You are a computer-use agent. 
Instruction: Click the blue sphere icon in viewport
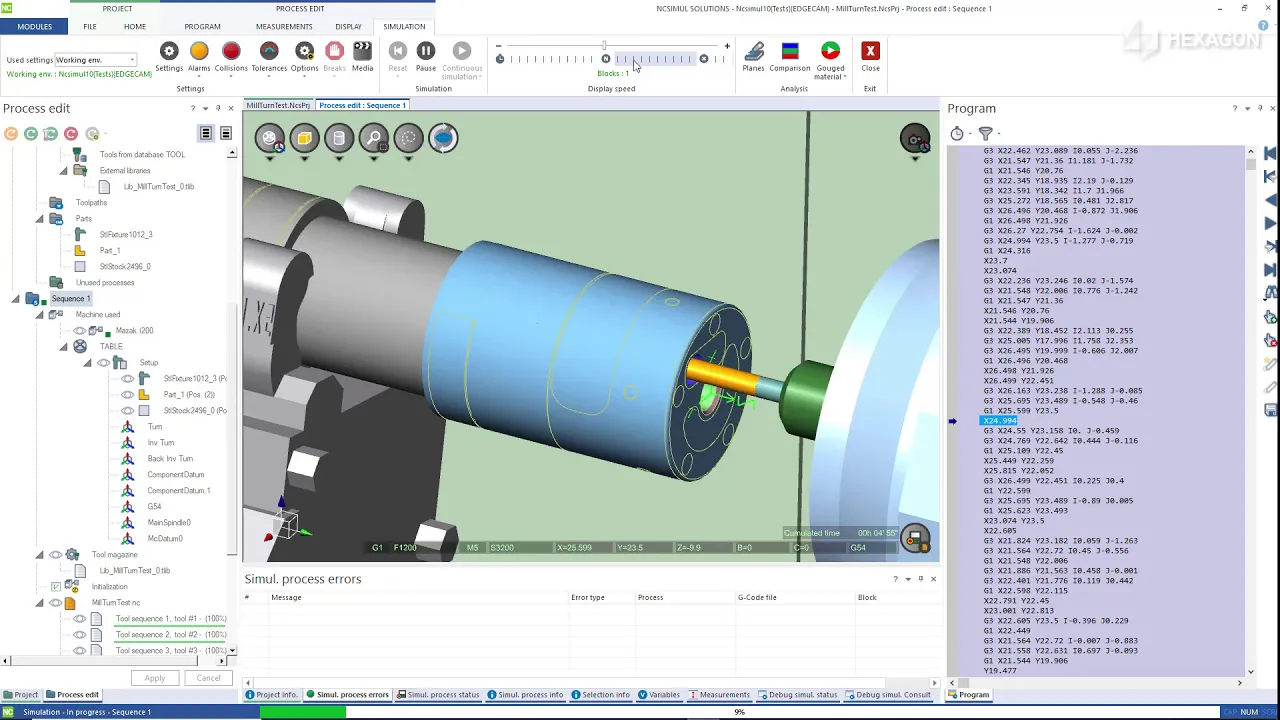(443, 138)
